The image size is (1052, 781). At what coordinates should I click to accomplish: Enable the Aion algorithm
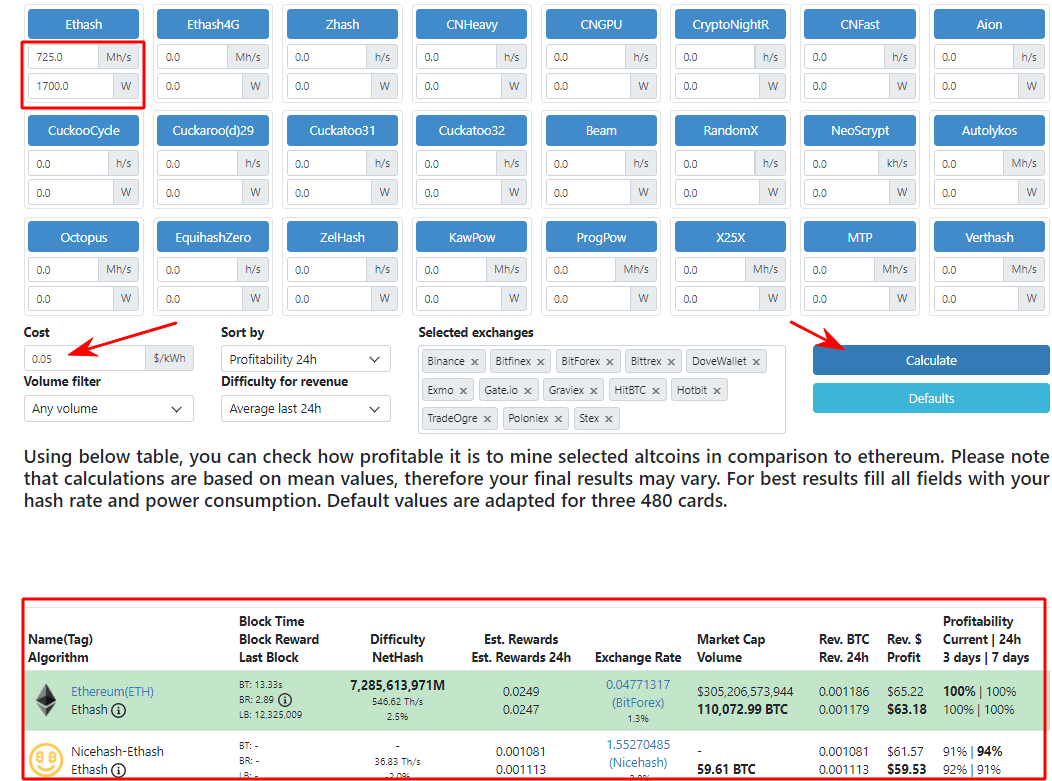(x=989, y=24)
